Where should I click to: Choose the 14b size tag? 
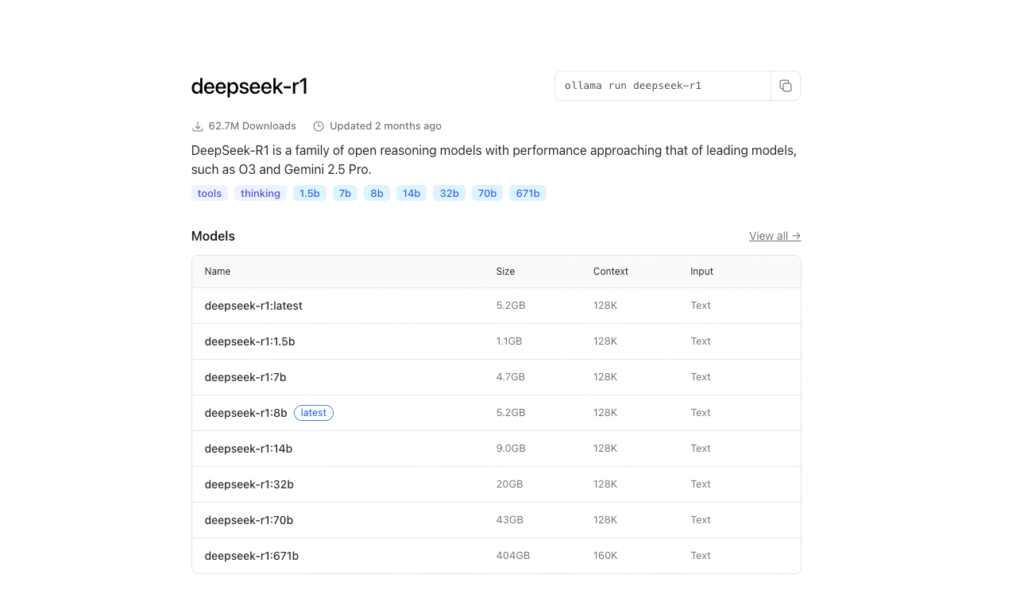click(x=410, y=193)
